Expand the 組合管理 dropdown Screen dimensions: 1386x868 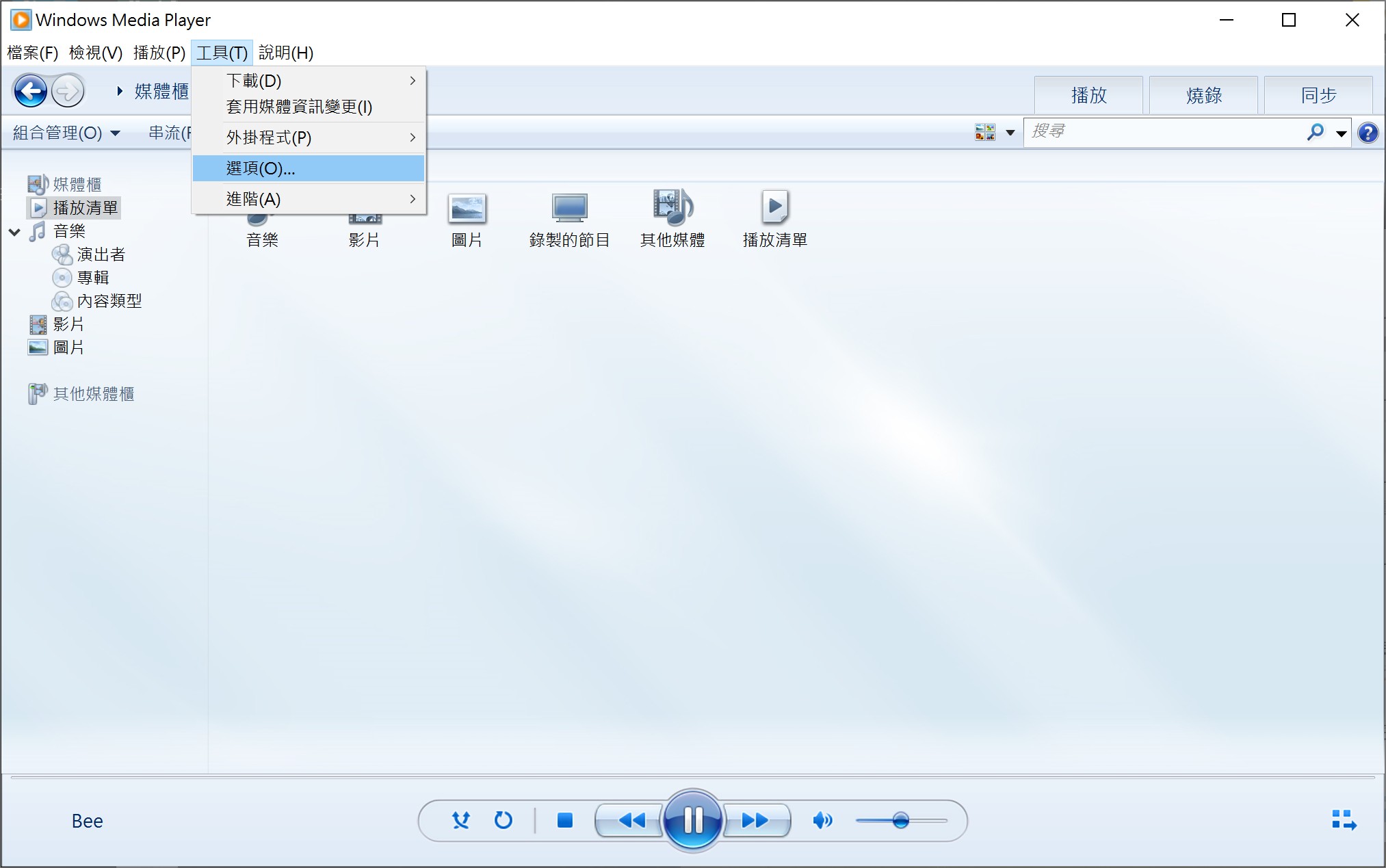66,133
